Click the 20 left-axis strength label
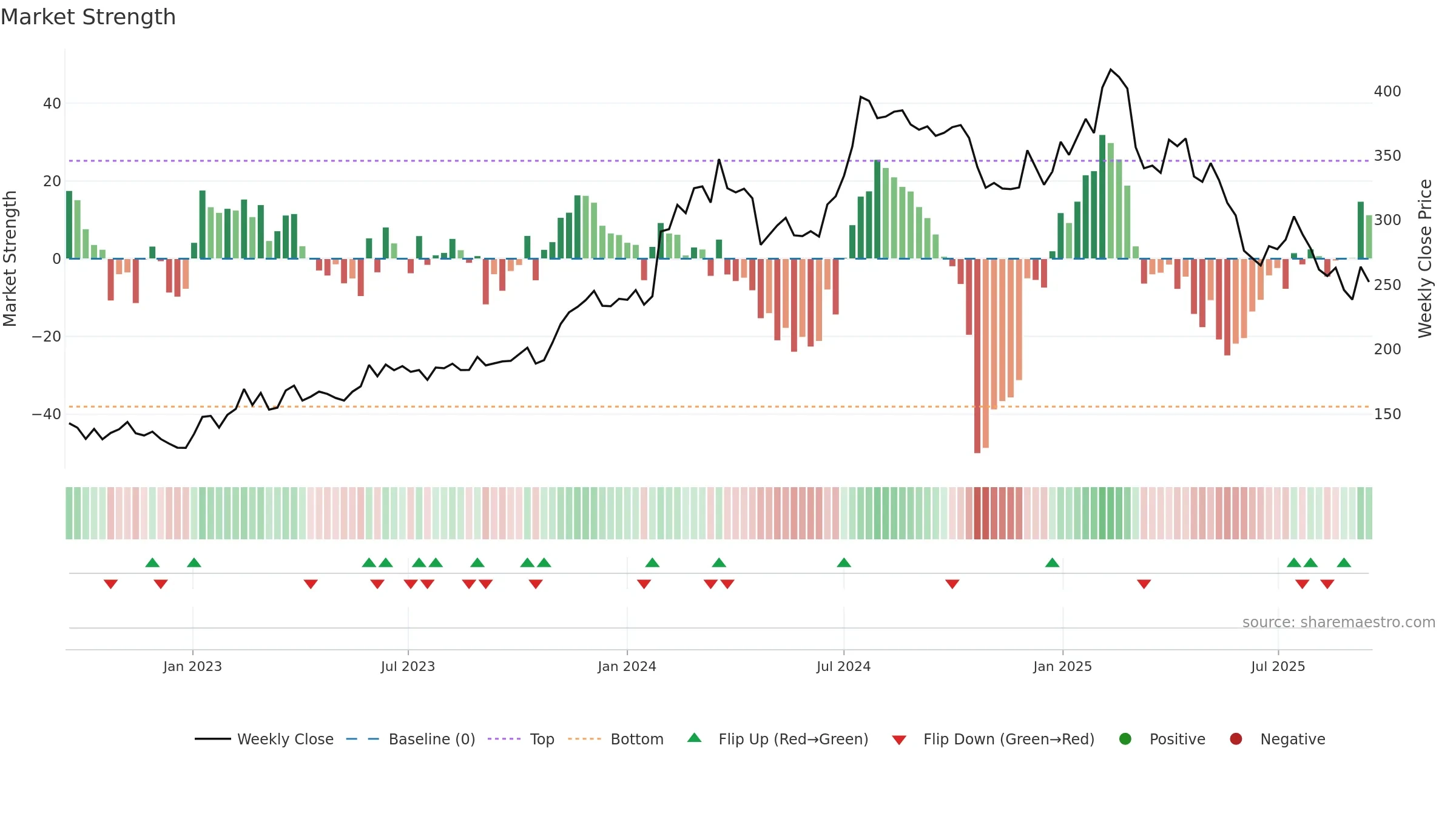The image size is (1456, 819). coord(52,181)
